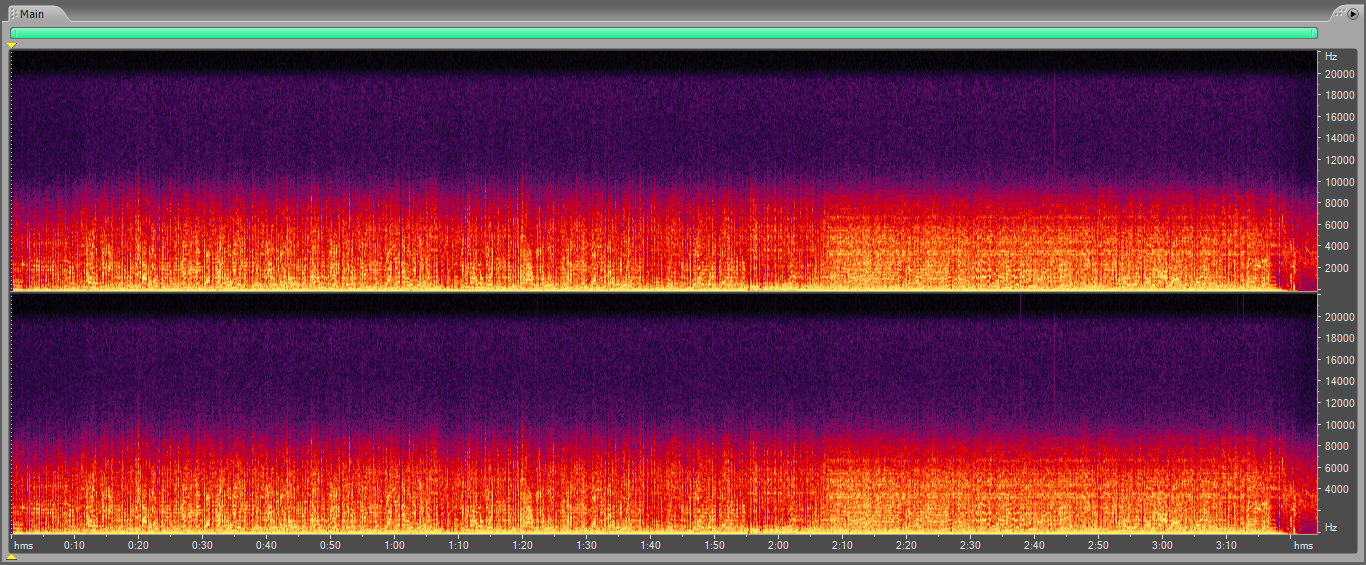Click the 3:00 mark on the time ruler
This screenshot has height=565, width=1366.
click(x=1162, y=545)
